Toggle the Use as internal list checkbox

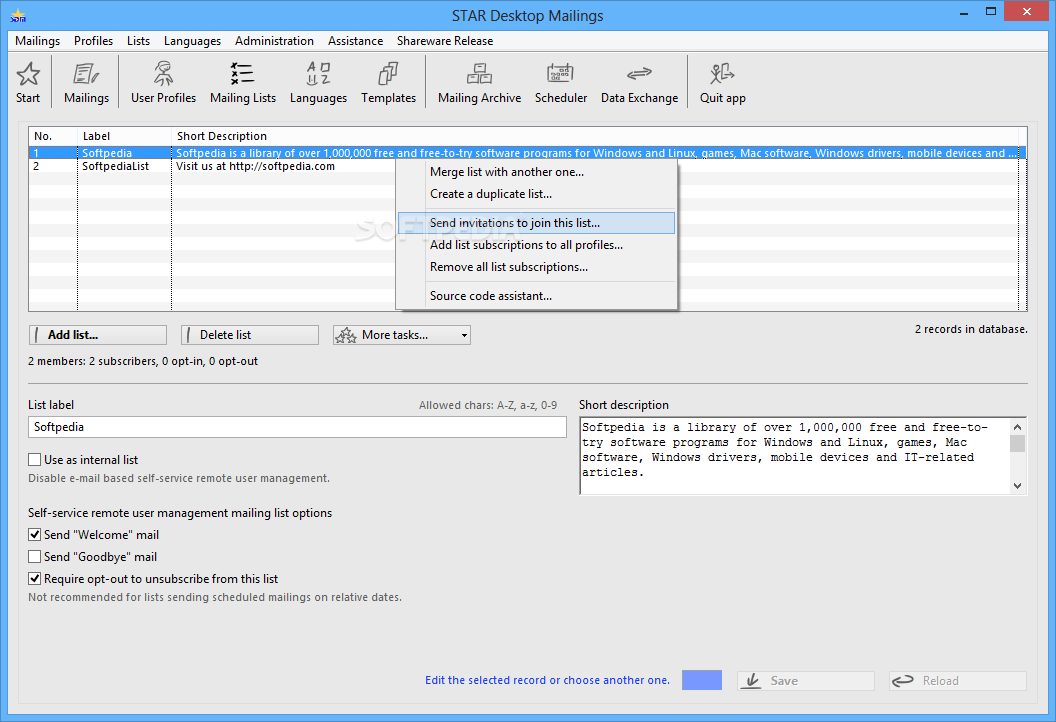[x=34, y=459]
